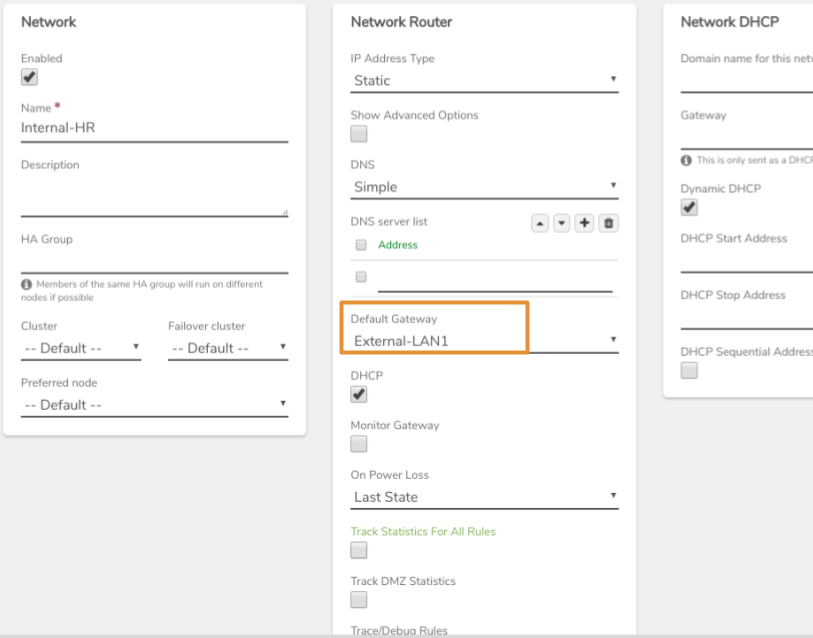Image resolution: width=813 pixels, height=638 pixels.
Task: Select all DNS addresses header checkbox
Action: (361, 245)
